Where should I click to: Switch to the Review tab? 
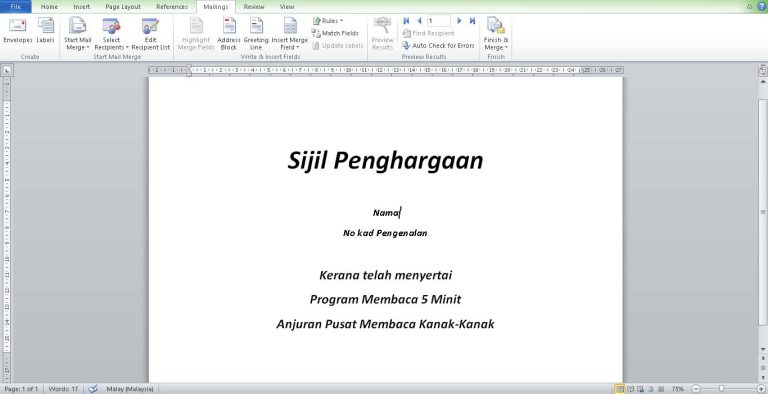point(254,7)
